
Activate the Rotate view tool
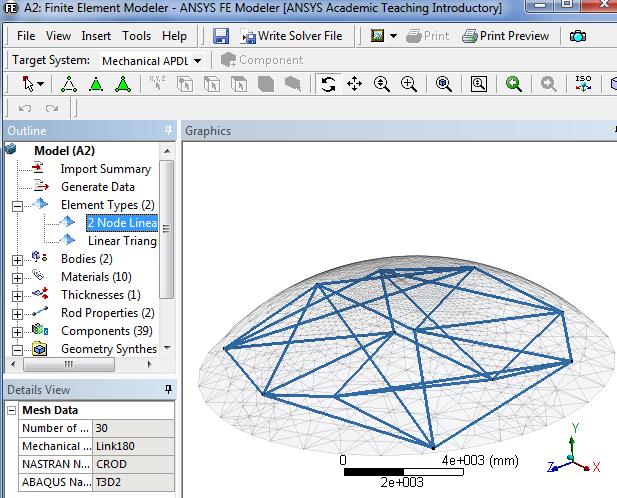tap(328, 84)
